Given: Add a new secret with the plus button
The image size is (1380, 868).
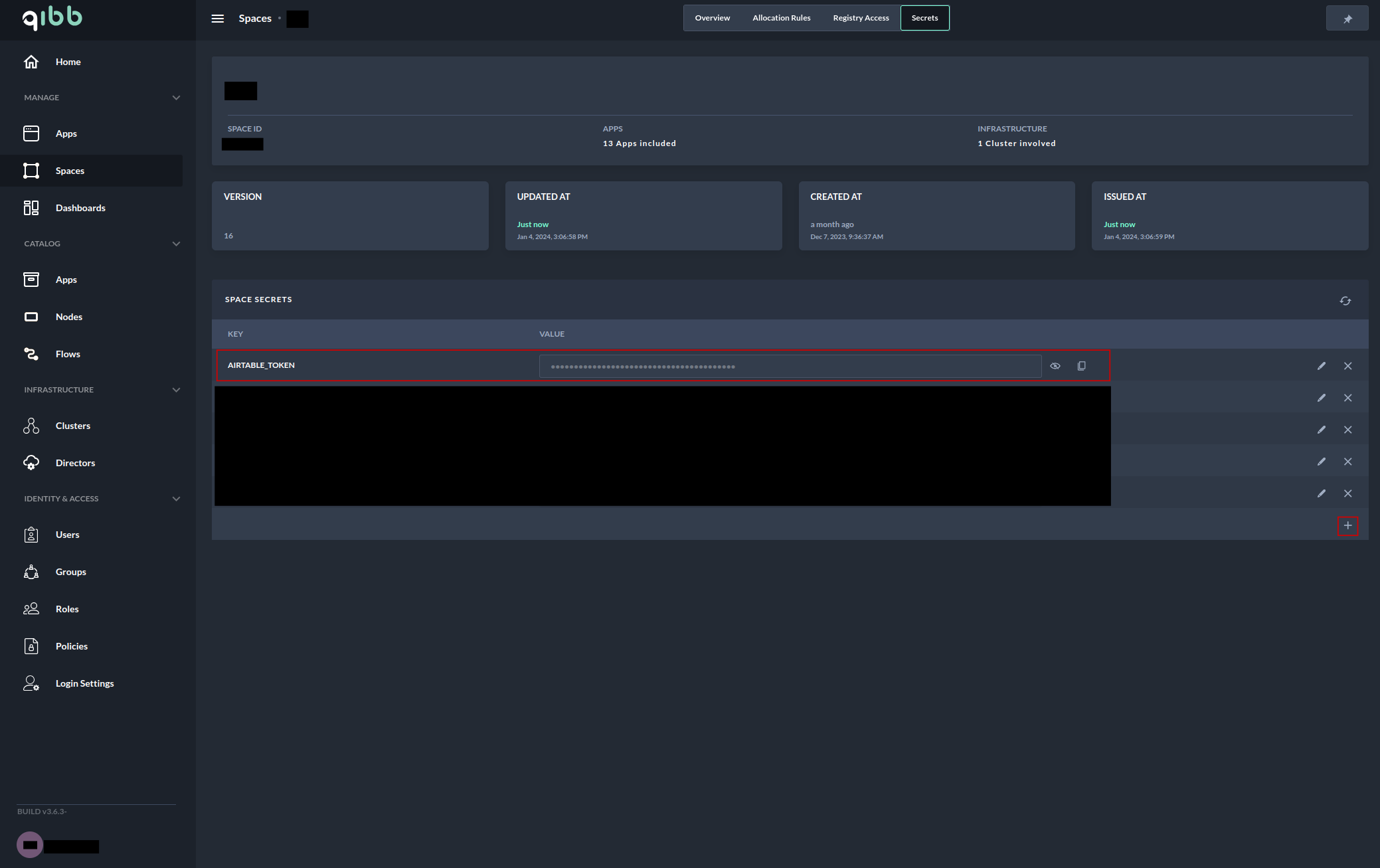Looking at the screenshot, I should click(x=1348, y=525).
